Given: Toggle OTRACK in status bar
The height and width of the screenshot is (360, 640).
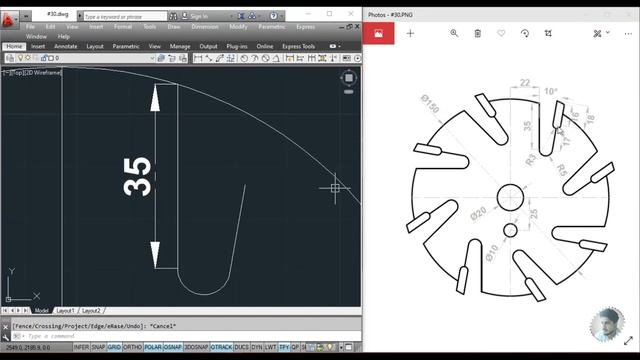Looking at the screenshot, I should click(221, 347).
